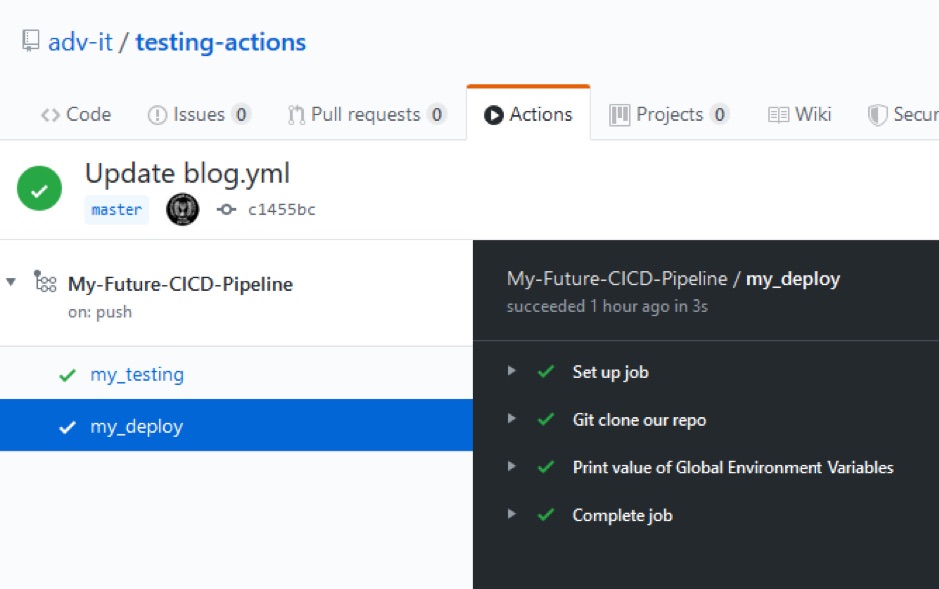939x589 pixels.
Task: Switch to the Code tab
Action: [x=75, y=114]
